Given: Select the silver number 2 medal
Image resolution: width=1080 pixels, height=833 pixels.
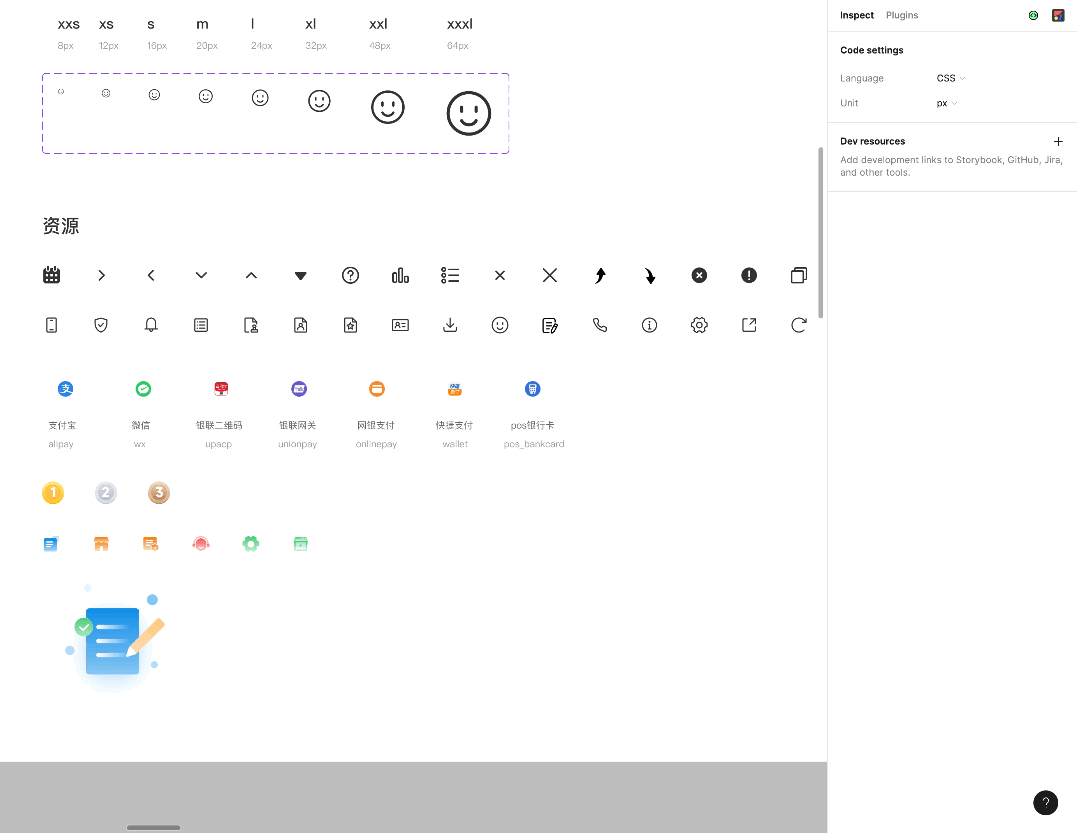Looking at the screenshot, I should [x=105, y=493].
